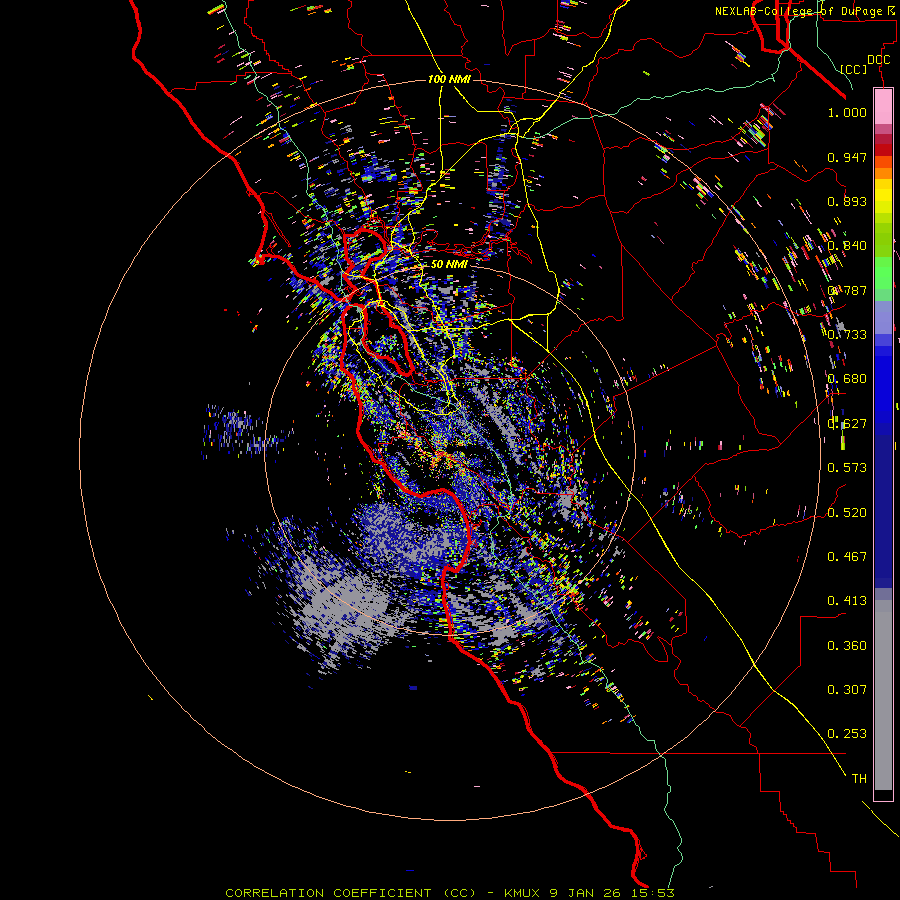This screenshot has width=900, height=900.
Task: Click the 0.680 scale value
Action: coord(847,379)
